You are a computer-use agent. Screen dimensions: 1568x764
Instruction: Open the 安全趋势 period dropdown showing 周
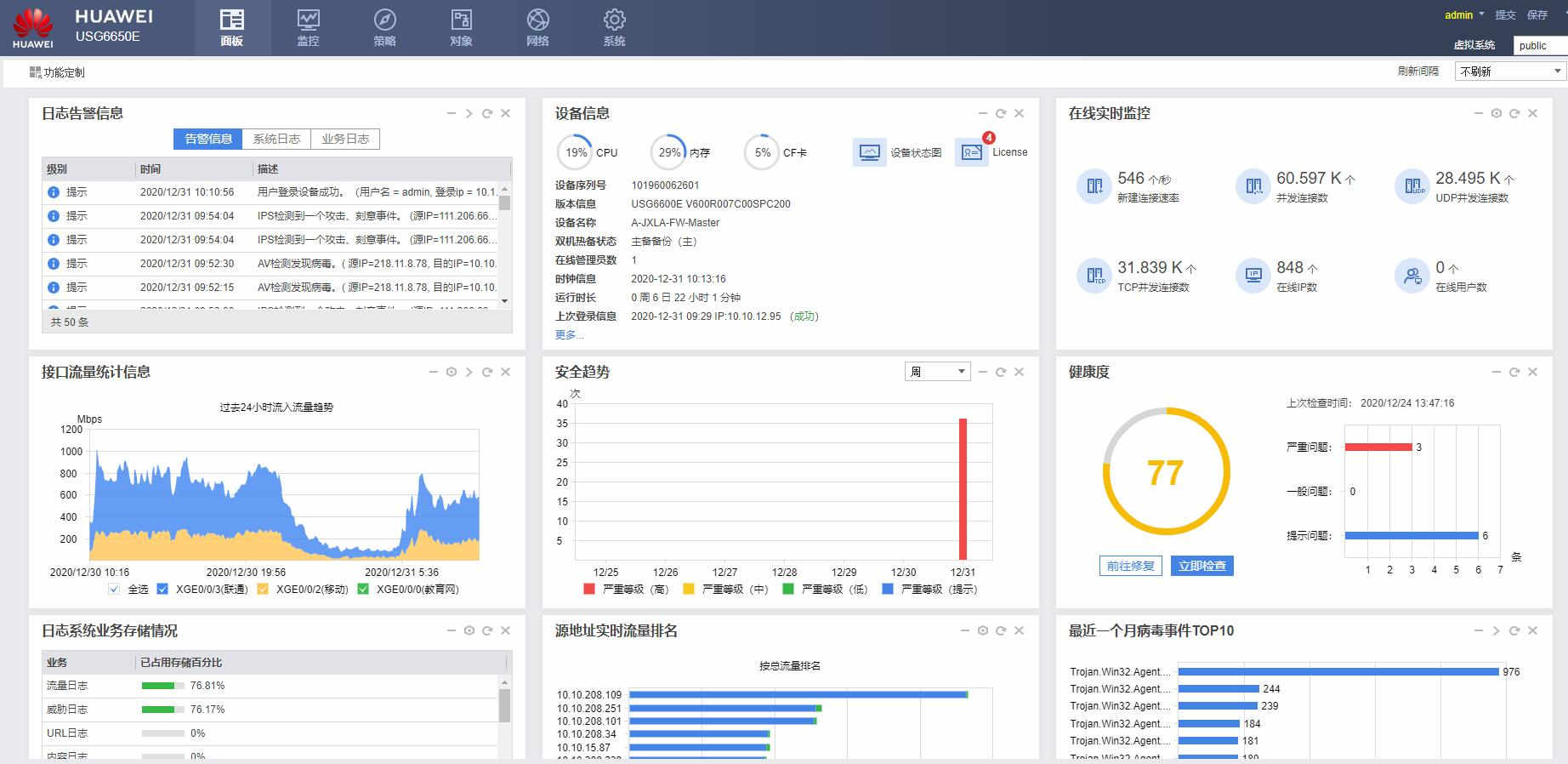tap(938, 372)
